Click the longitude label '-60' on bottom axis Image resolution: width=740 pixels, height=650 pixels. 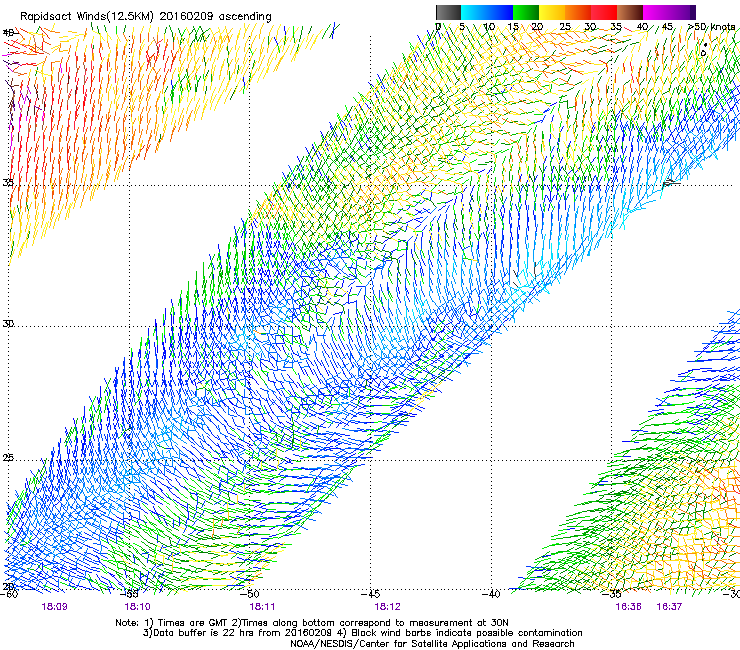pos(9,594)
